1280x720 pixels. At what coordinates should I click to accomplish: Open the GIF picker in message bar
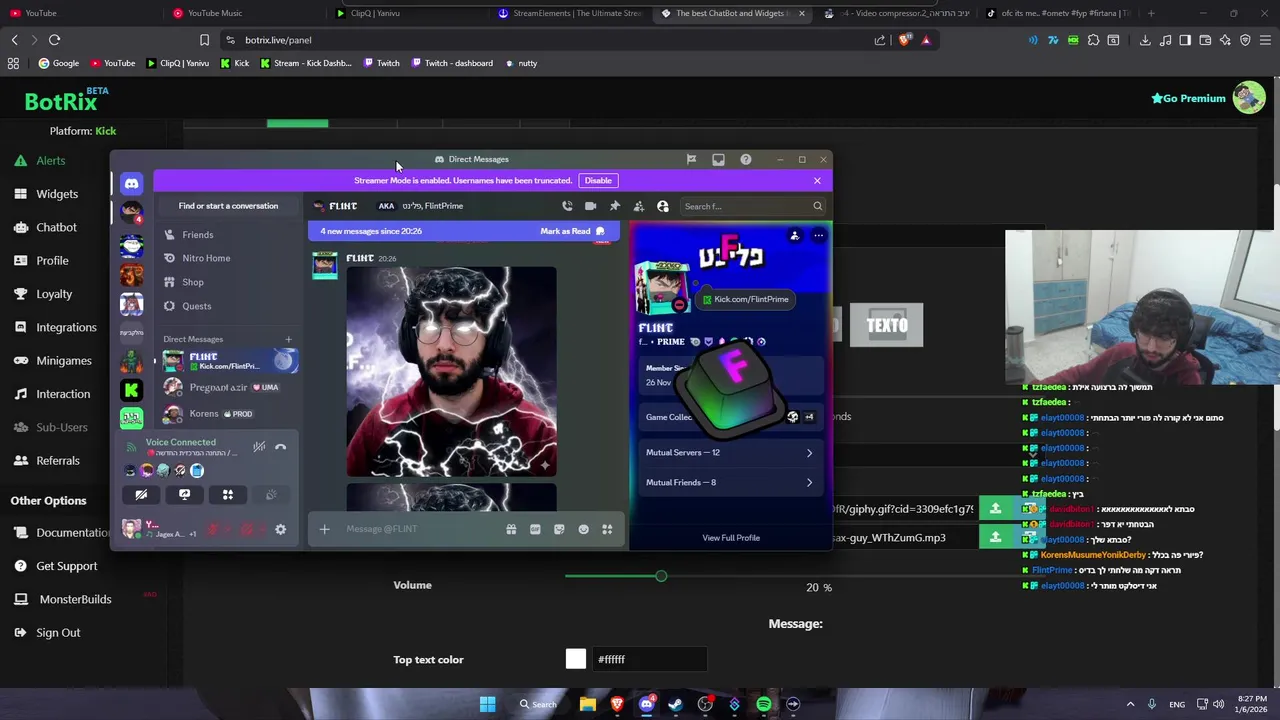click(535, 529)
